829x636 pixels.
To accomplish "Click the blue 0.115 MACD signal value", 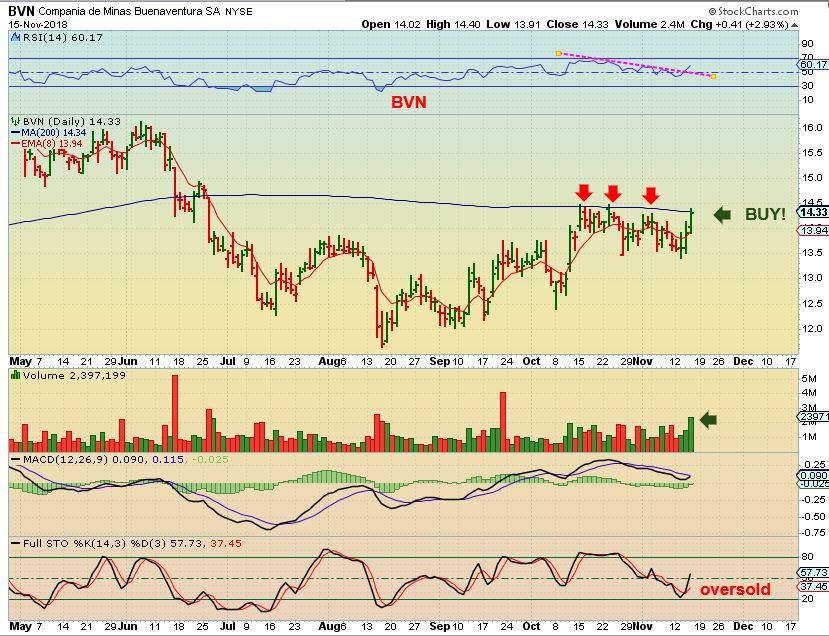I will click(168, 459).
